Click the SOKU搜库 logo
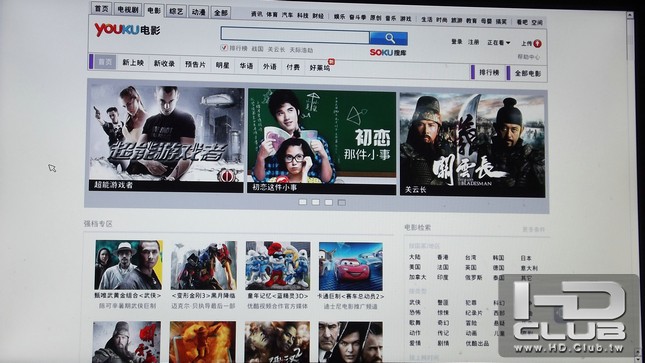645x363 pixels. point(387,52)
